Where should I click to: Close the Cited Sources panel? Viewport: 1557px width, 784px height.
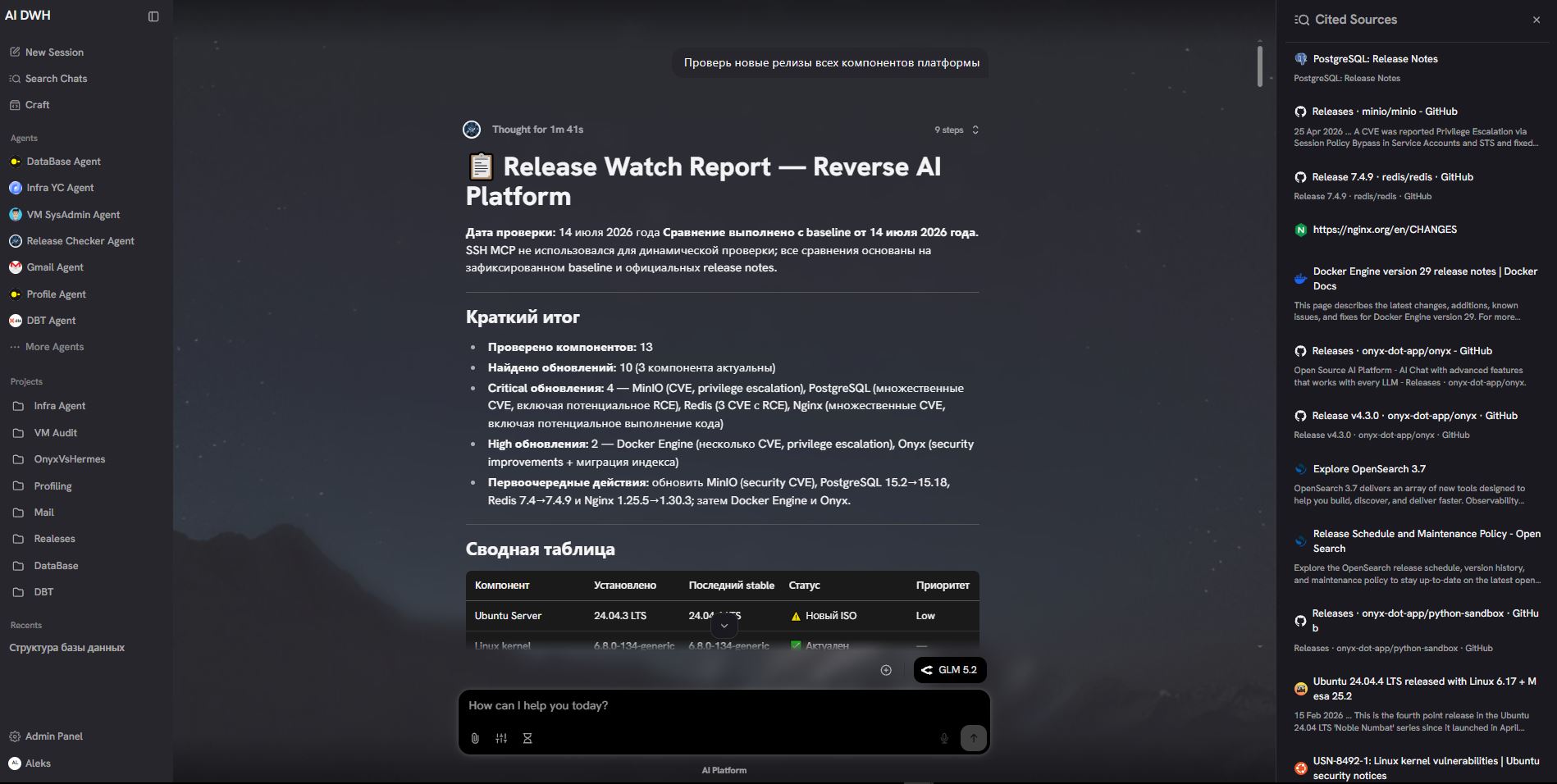[1536, 20]
